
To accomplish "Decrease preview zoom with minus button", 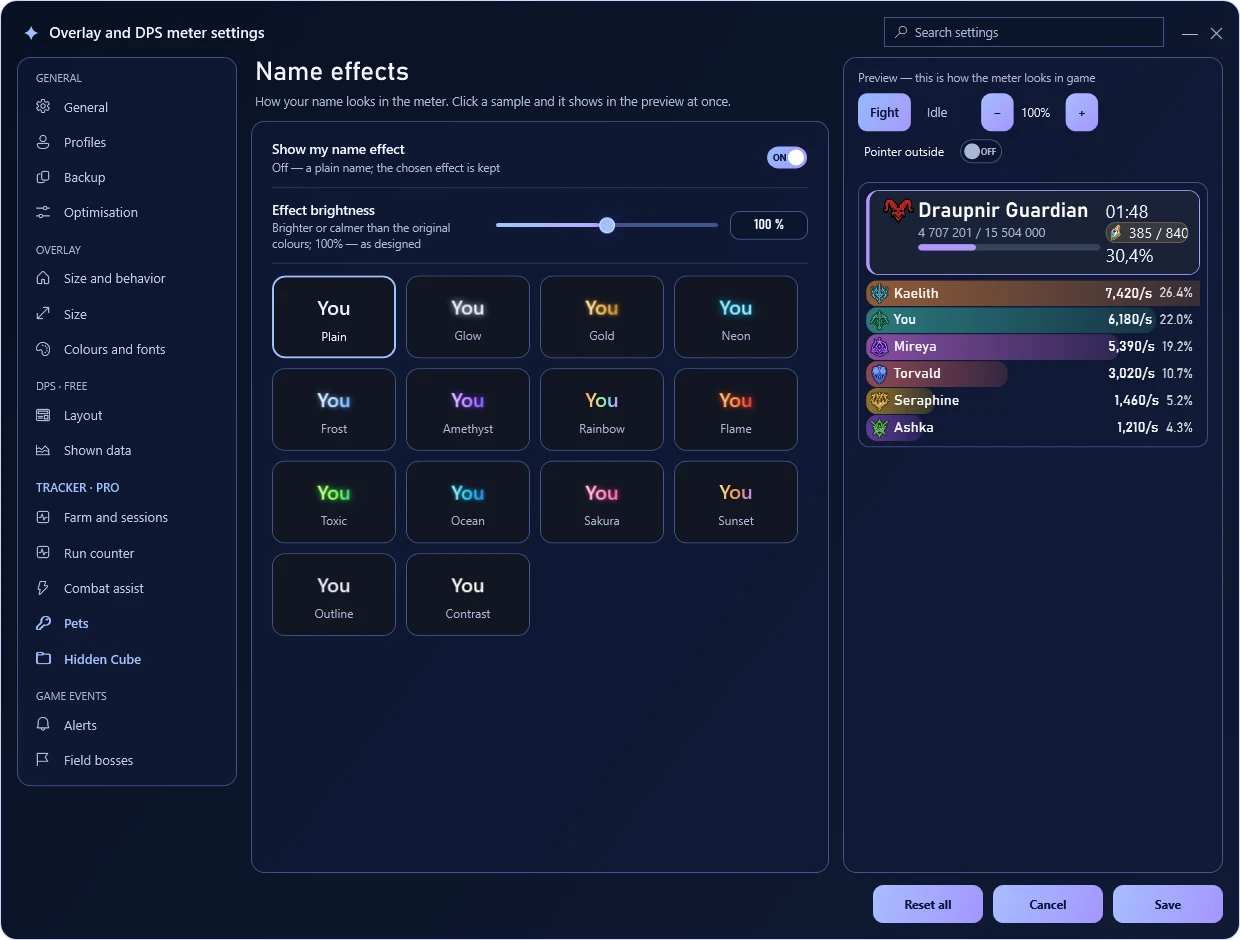I will (997, 113).
